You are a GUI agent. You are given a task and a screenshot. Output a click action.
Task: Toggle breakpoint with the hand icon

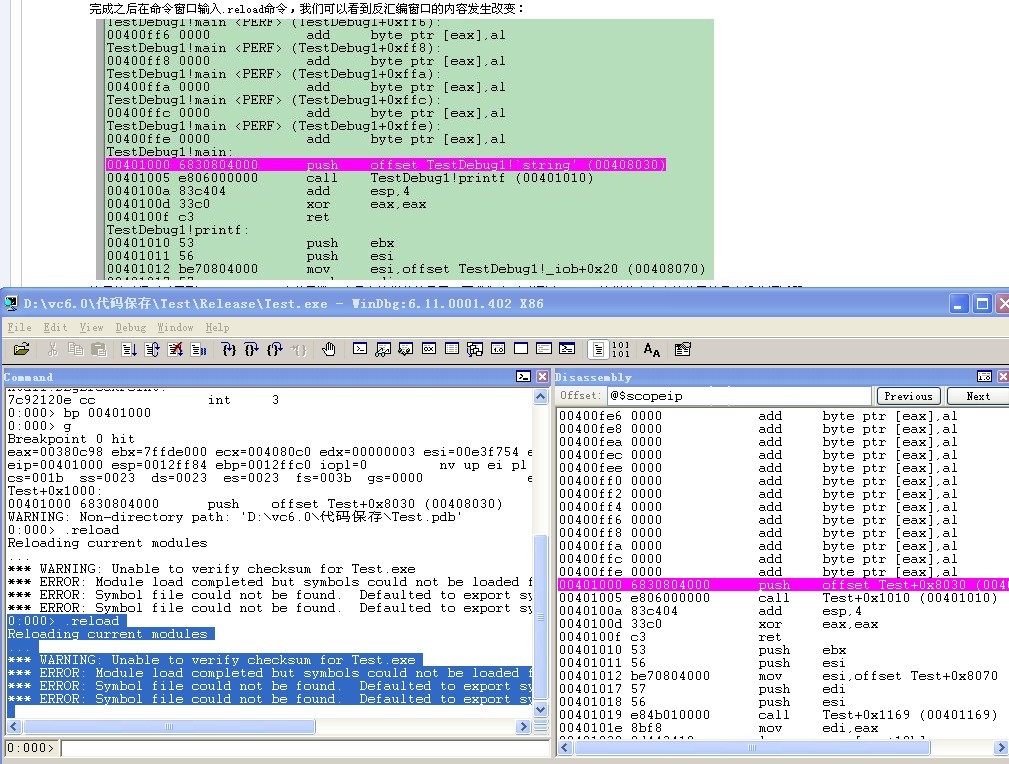click(x=329, y=349)
